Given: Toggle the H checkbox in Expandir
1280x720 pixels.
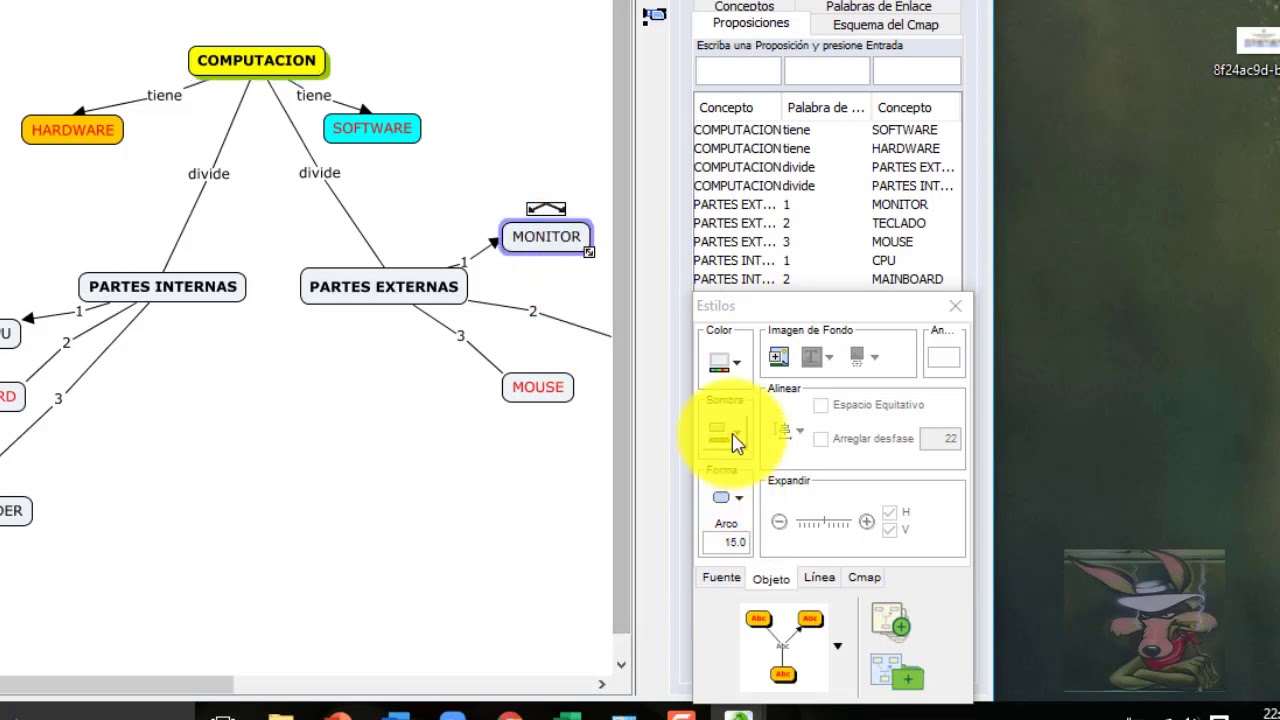Looking at the screenshot, I should click(x=889, y=512).
